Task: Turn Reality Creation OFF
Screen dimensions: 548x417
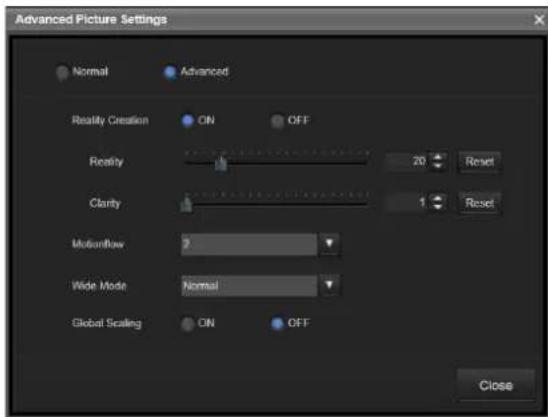Action: click(277, 121)
